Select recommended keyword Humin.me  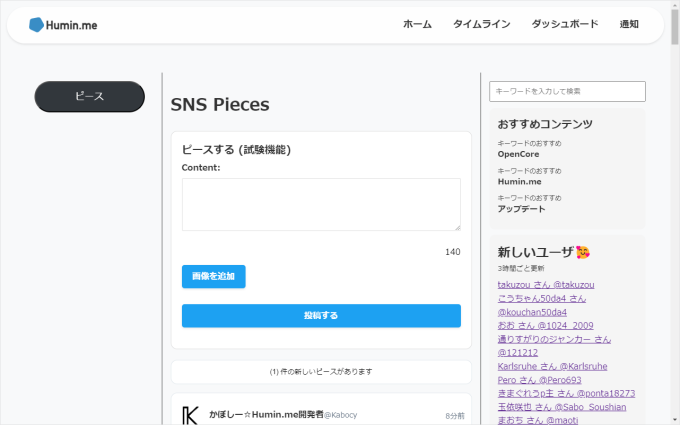520,182
